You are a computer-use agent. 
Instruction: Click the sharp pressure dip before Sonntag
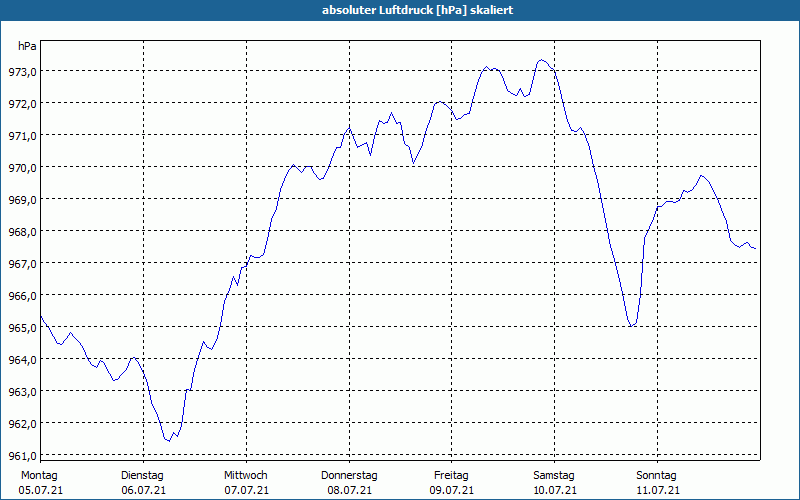pos(632,326)
